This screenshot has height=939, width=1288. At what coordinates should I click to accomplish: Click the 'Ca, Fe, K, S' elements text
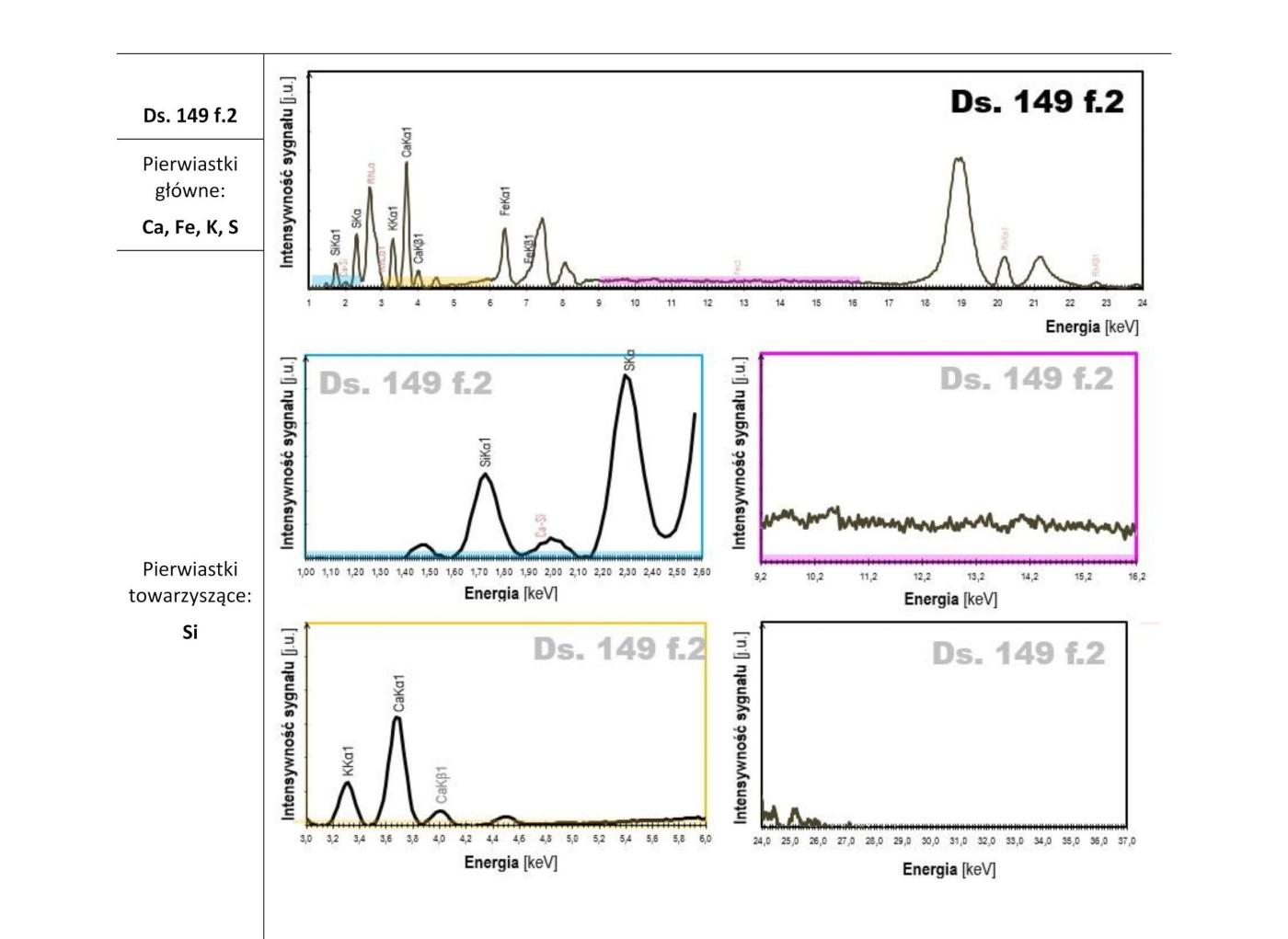[x=190, y=227]
